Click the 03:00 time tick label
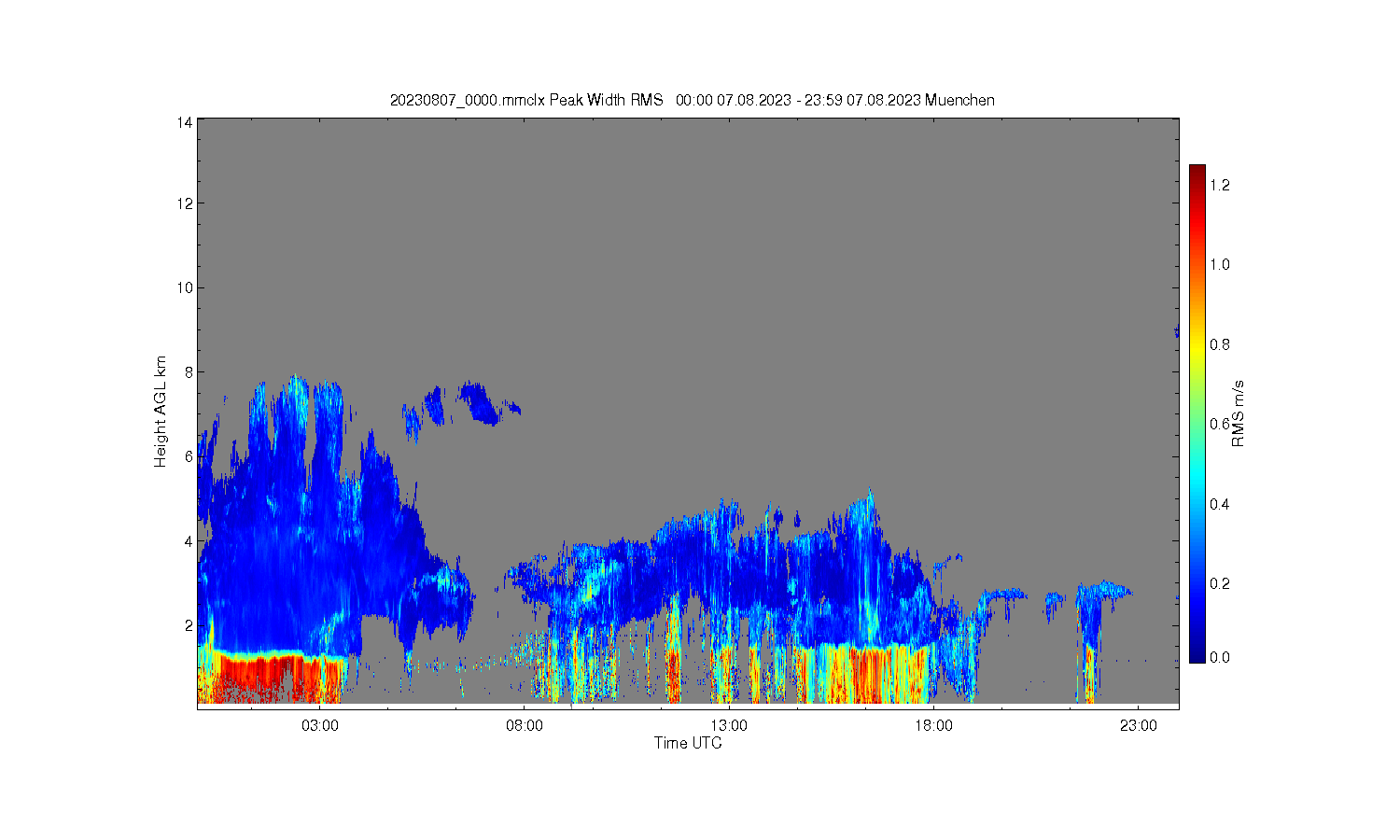 pos(320,725)
